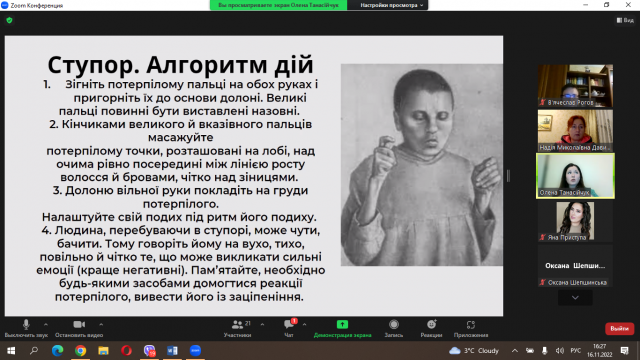Mute microphone with Выключить звук button

coord(26,329)
